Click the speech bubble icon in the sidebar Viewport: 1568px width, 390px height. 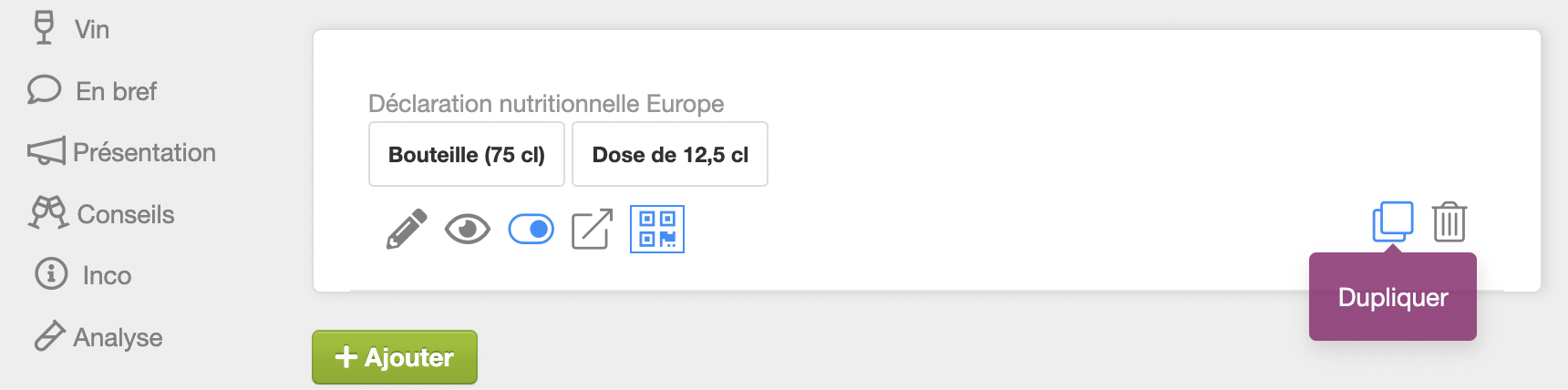tap(44, 90)
